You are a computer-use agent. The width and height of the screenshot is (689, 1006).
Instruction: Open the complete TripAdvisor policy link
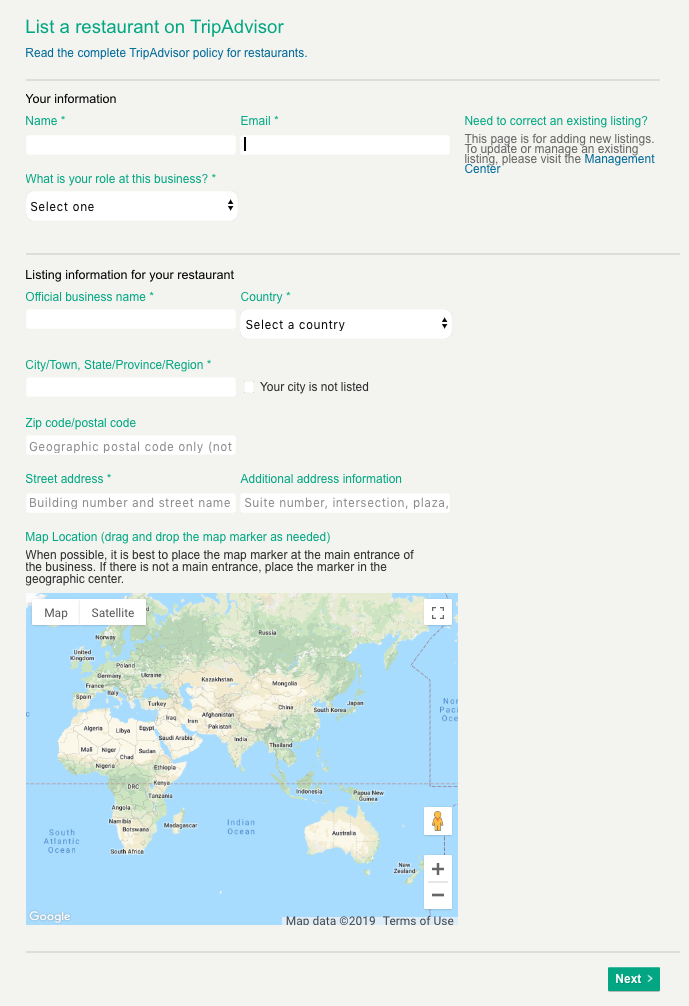click(x=166, y=53)
